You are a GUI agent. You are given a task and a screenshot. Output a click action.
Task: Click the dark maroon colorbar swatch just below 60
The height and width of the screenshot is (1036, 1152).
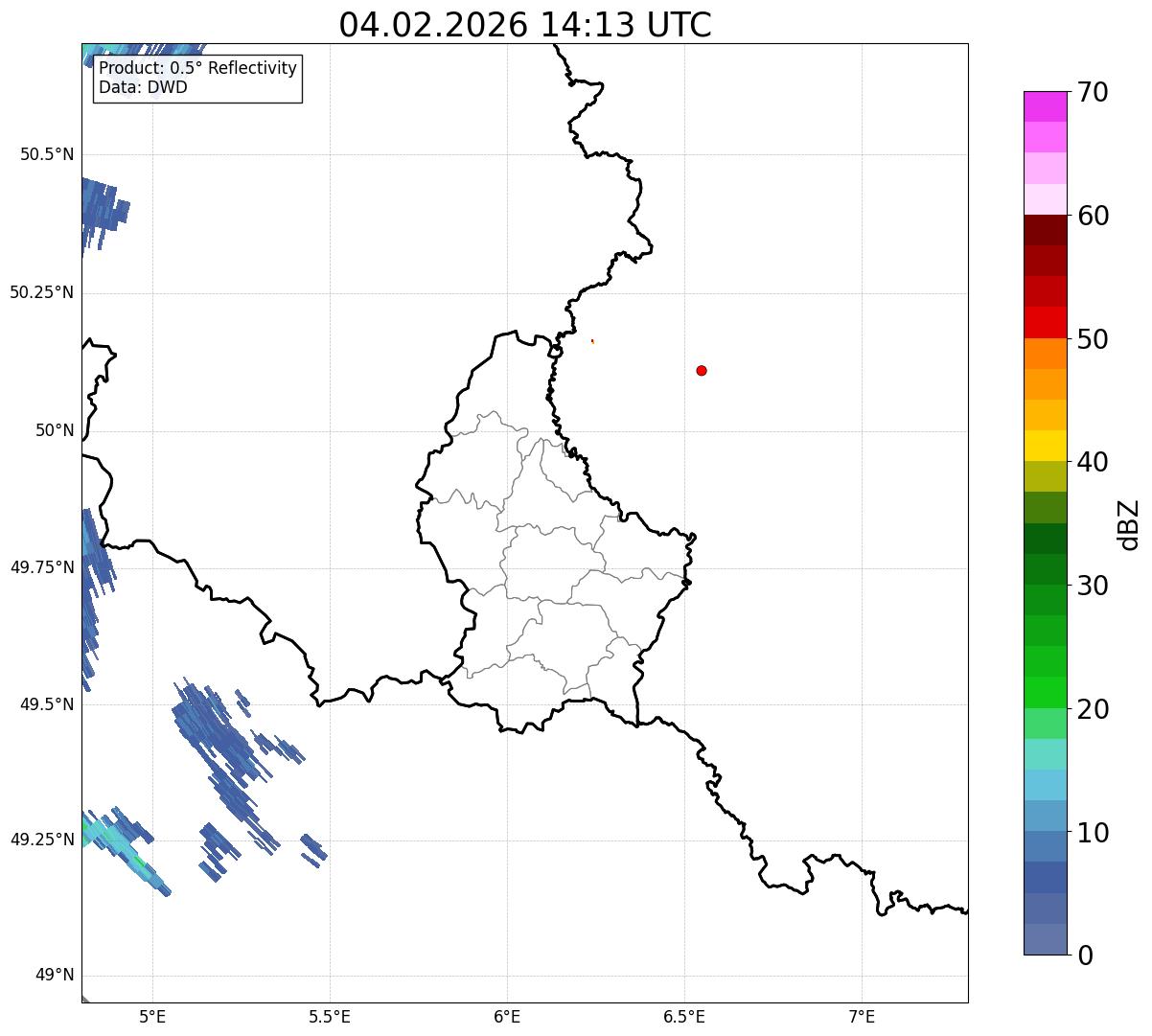(1045, 230)
